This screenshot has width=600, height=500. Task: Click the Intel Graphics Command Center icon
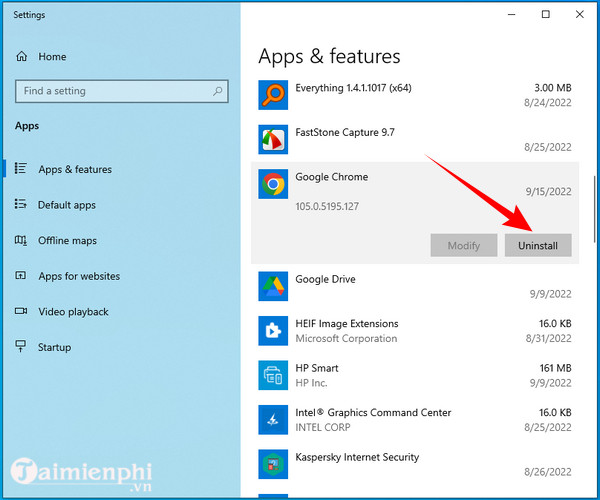273,420
